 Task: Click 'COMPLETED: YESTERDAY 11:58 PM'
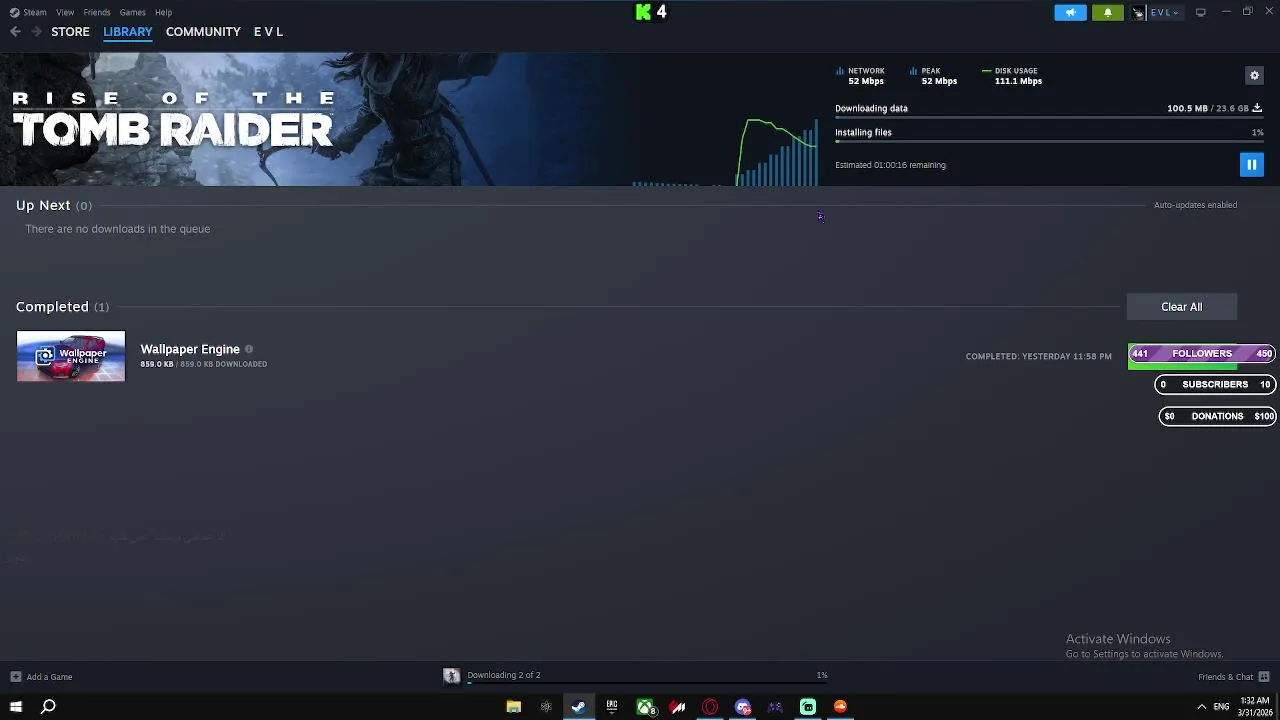(x=1038, y=356)
